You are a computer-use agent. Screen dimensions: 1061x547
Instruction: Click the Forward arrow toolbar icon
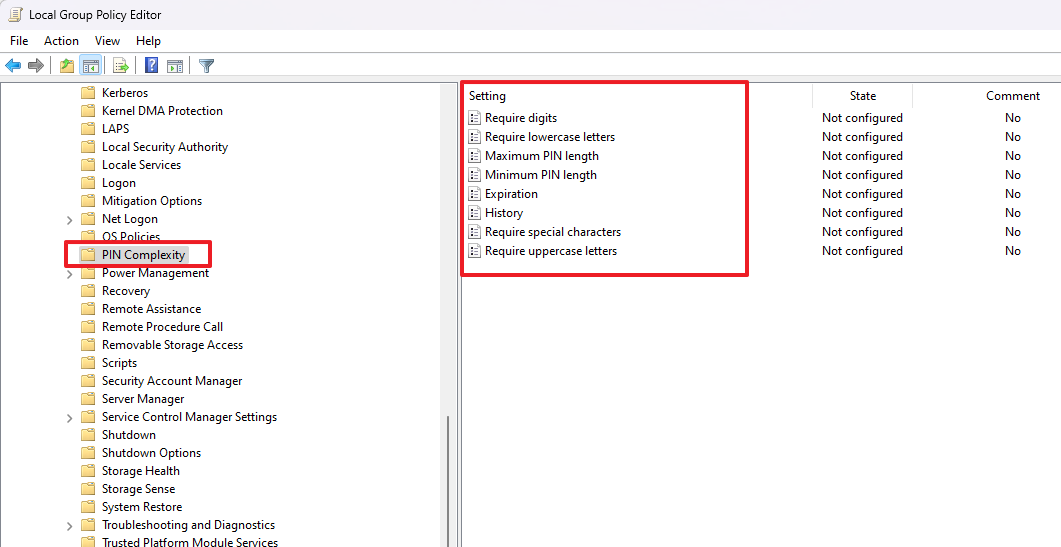coord(37,66)
